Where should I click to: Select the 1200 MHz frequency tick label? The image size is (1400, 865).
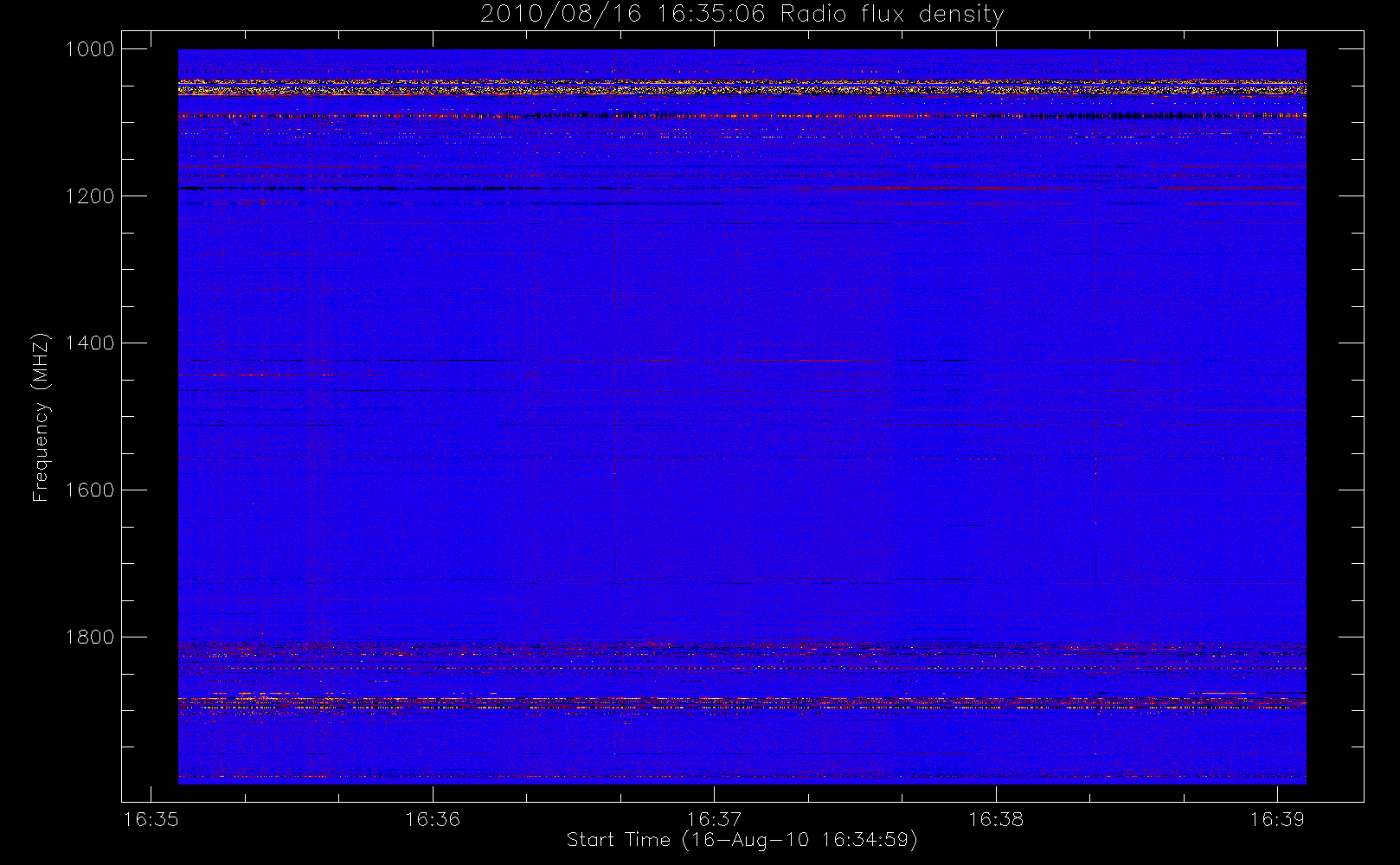pos(90,196)
